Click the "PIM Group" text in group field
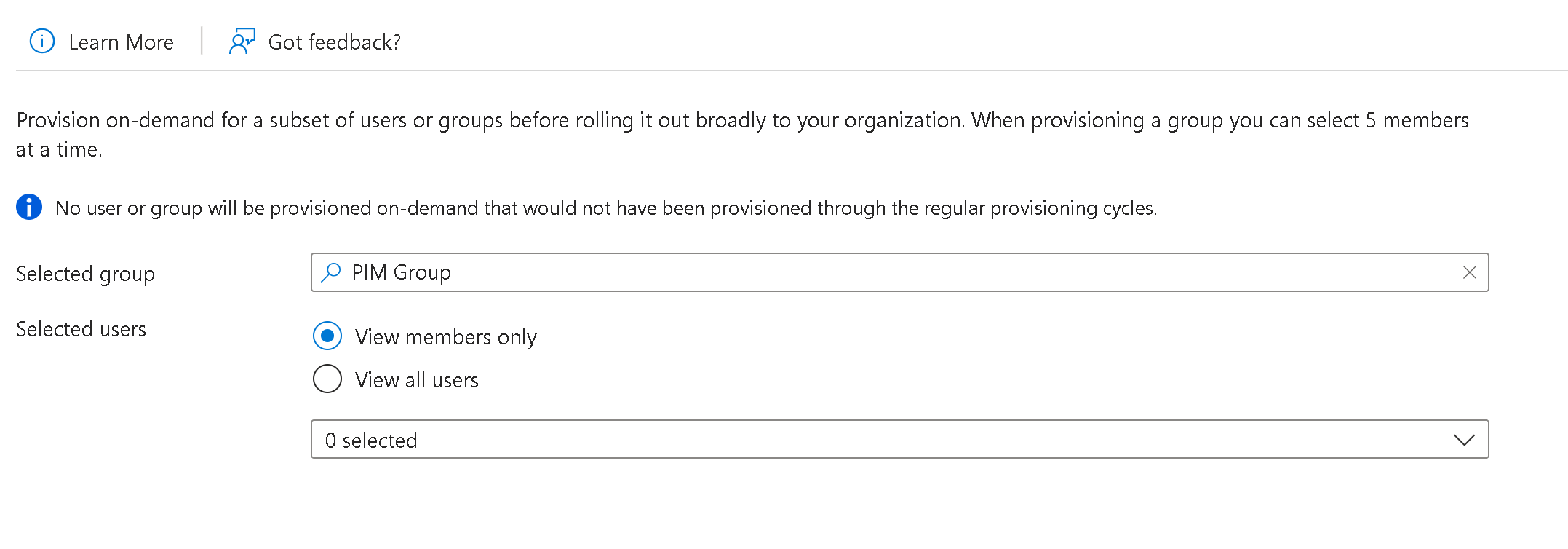 pyautogui.click(x=401, y=272)
